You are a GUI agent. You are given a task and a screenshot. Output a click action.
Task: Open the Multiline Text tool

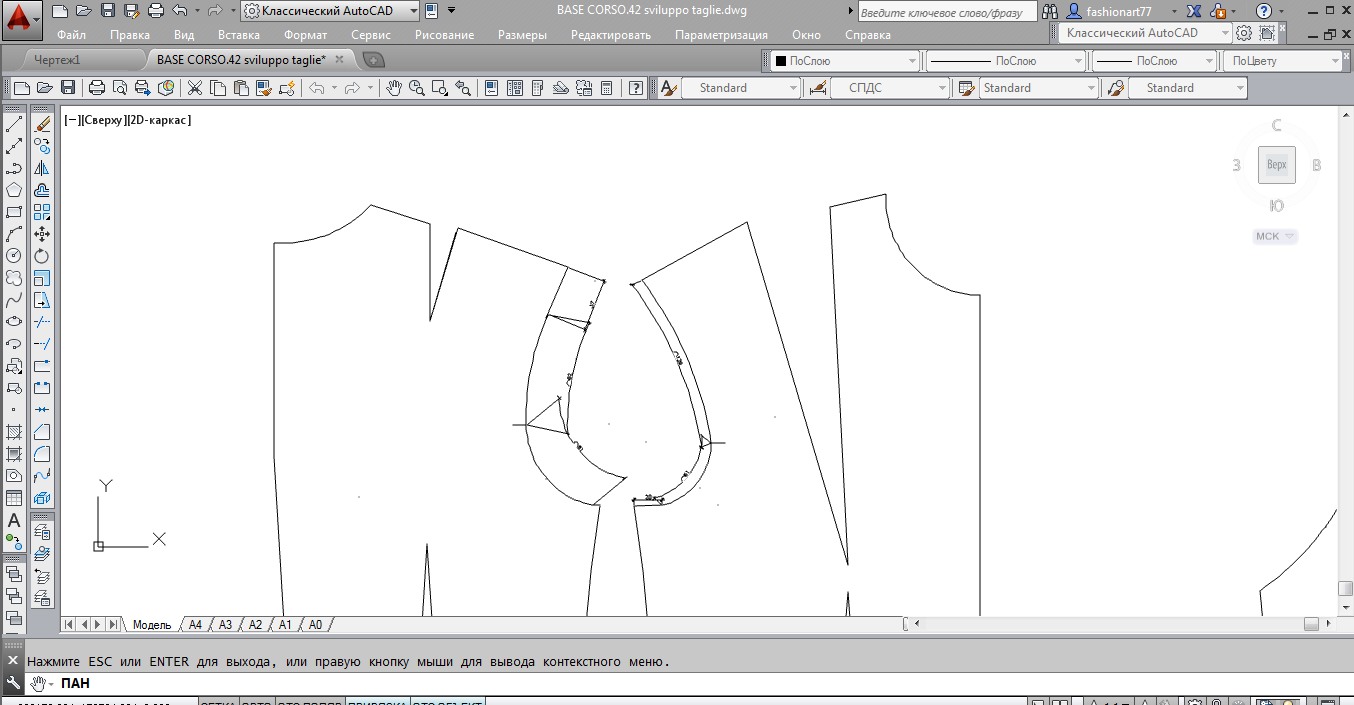(14, 520)
